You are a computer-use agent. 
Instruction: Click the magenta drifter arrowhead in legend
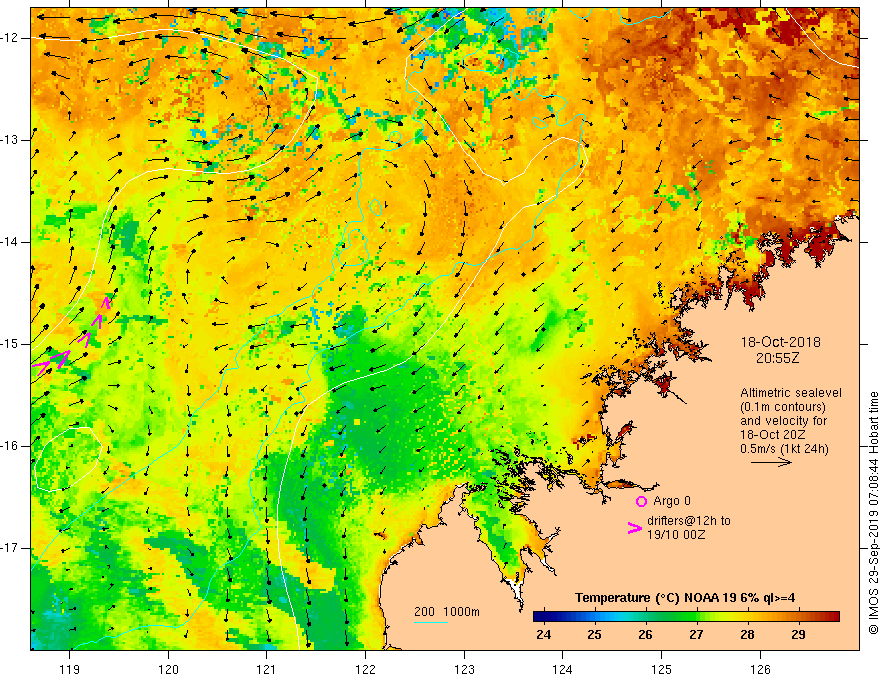click(634, 528)
